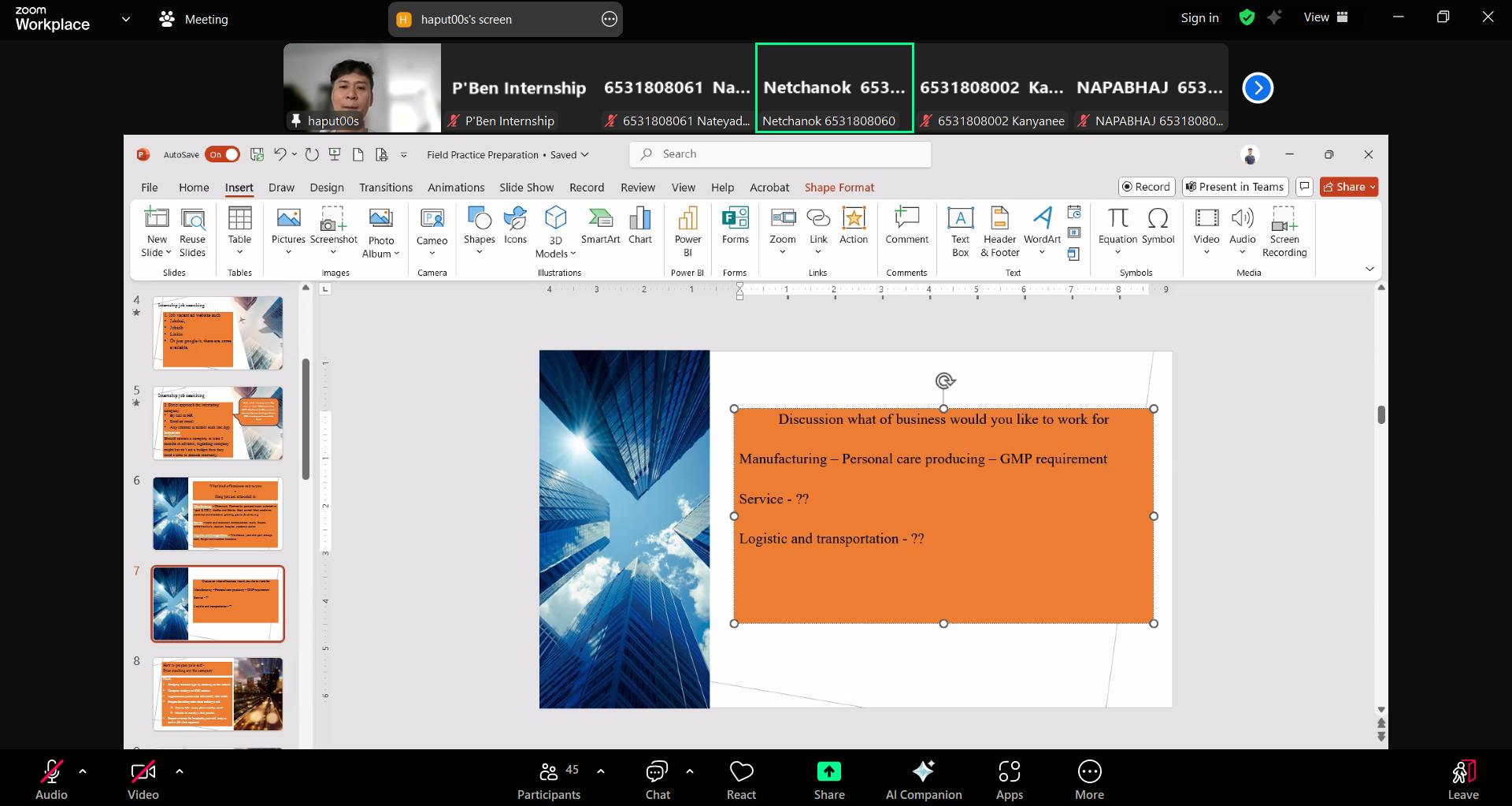Expand Zoom video options caret

[x=179, y=771]
